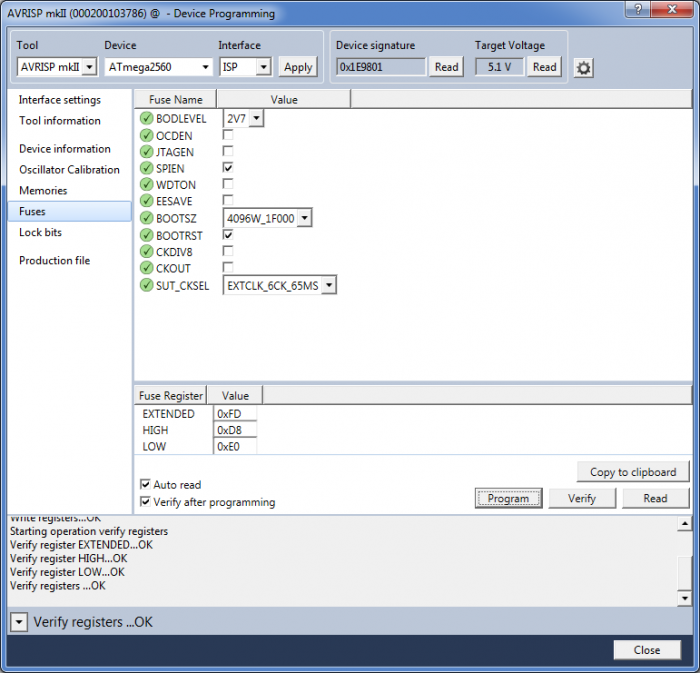Click the Fuse Register column header

[x=171, y=395]
